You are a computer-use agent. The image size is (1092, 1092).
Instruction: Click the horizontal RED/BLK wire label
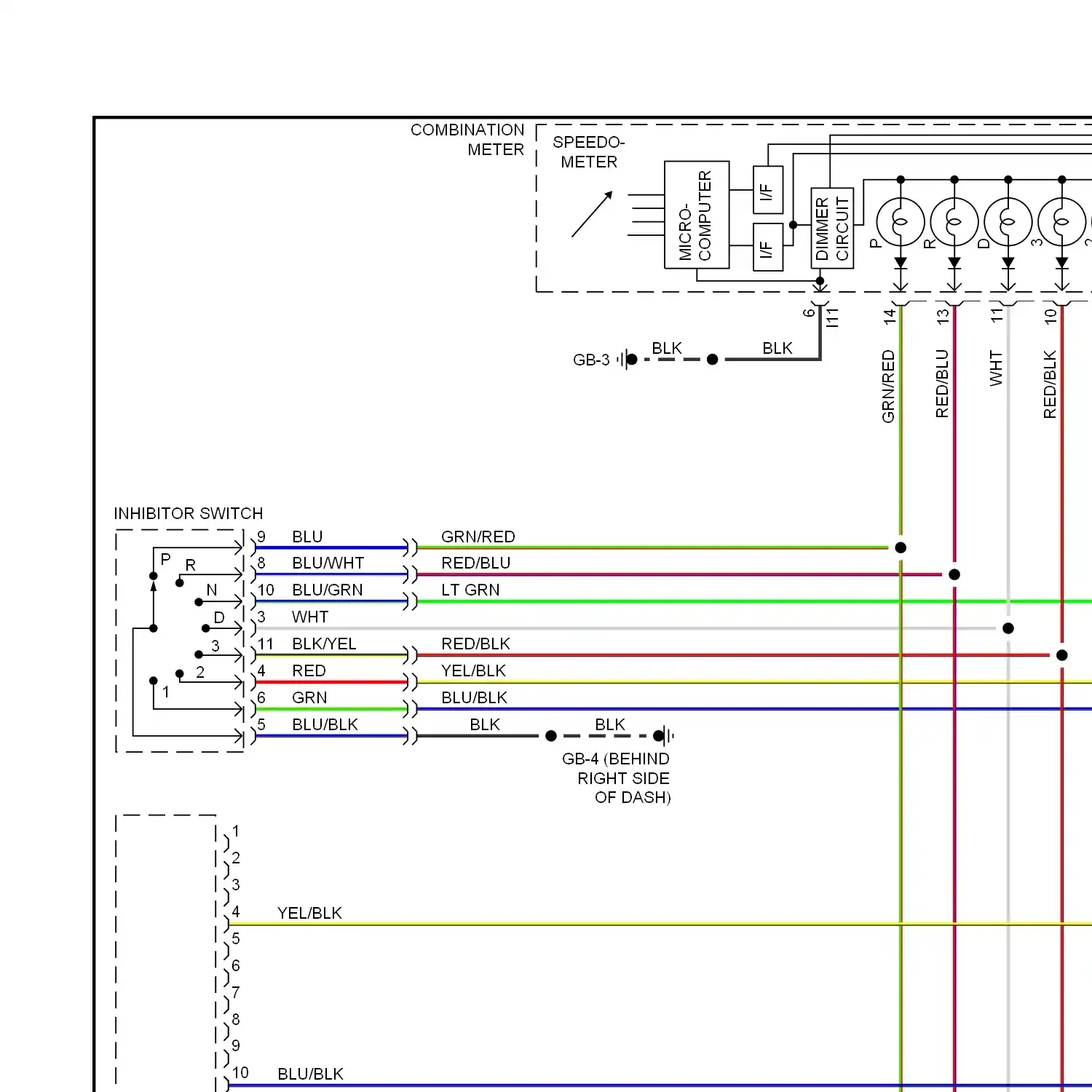pos(476,644)
